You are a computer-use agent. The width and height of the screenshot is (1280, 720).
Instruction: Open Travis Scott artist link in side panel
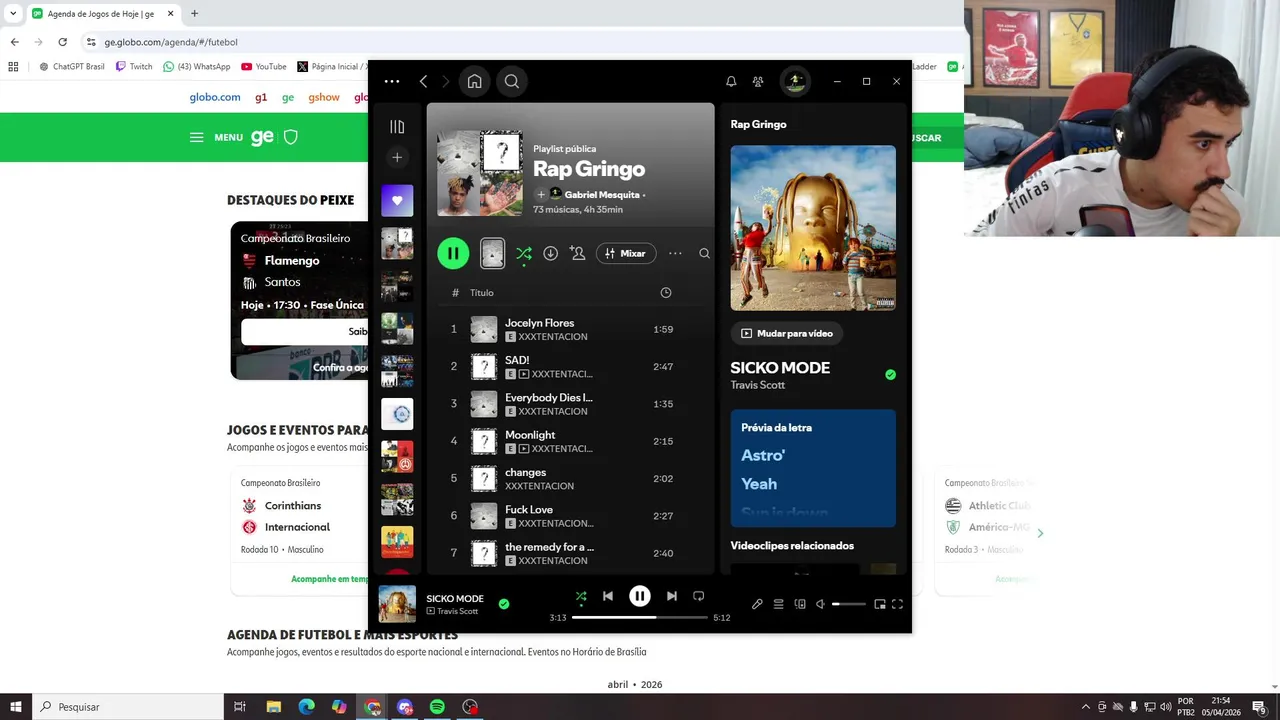(x=758, y=385)
